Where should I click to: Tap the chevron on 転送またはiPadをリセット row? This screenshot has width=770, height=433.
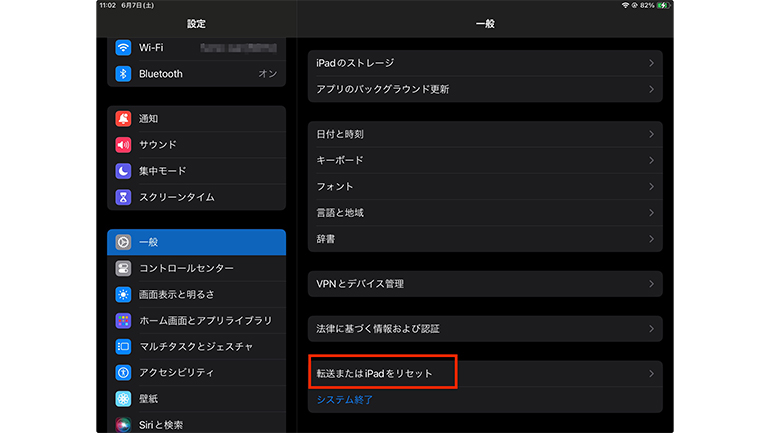tap(651, 374)
